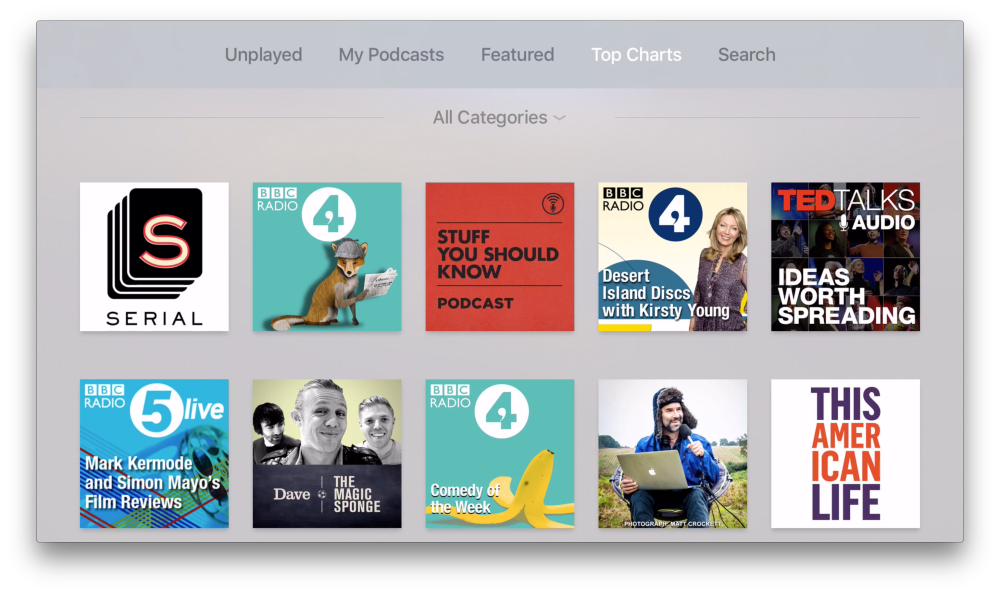The image size is (1000, 594).
Task: Go to the Featured tab
Action: pos(517,55)
